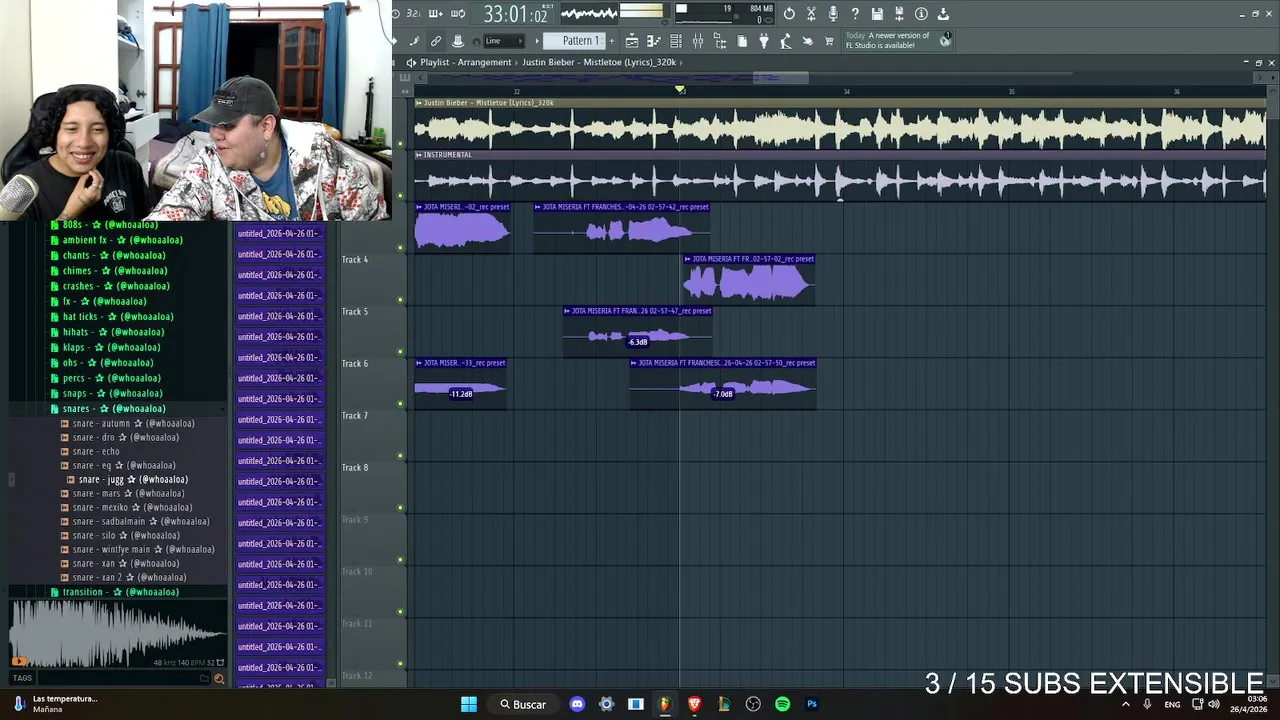The width and height of the screenshot is (1280, 720).
Task: Click the -6.3dB clip volume label
Action: 638,342
